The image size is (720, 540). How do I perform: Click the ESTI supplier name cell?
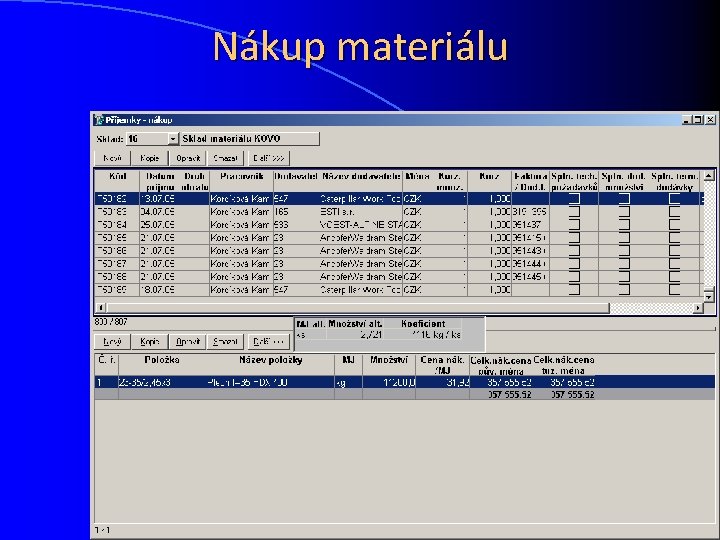click(x=361, y=212)
